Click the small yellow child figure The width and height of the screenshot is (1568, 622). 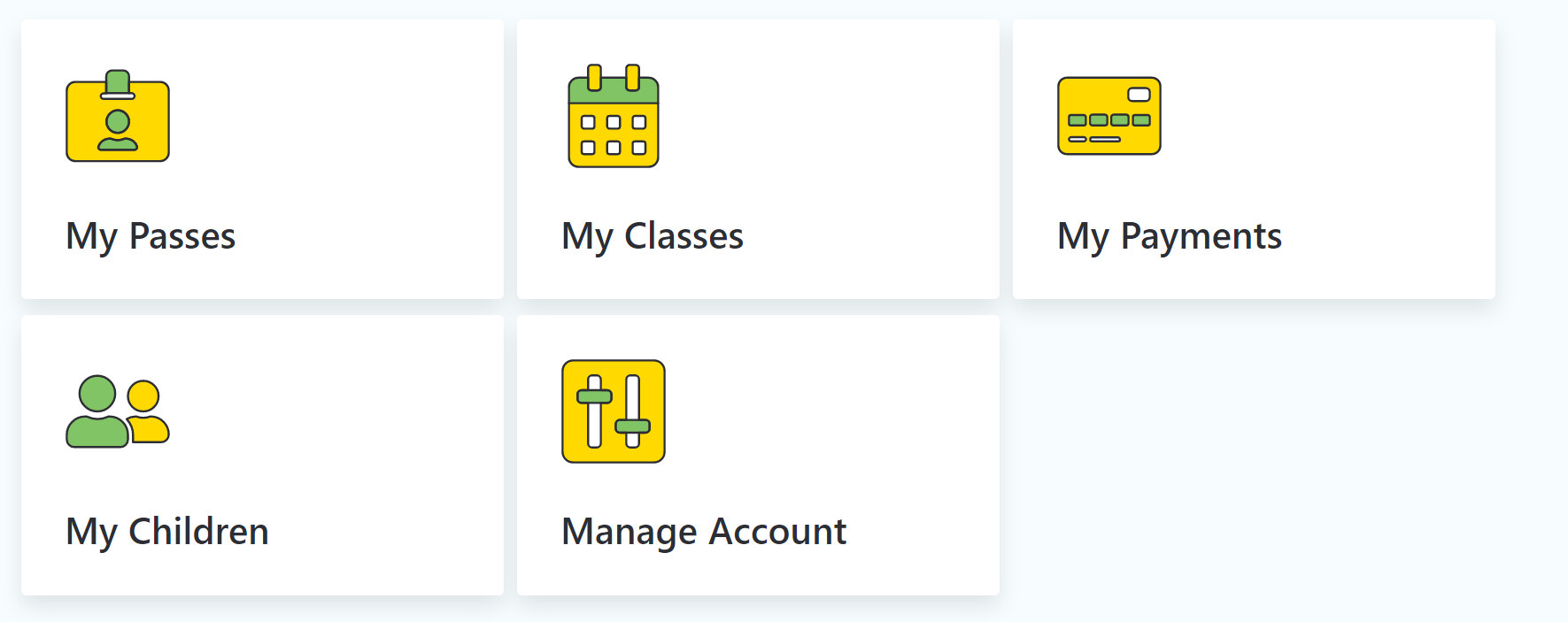(x=147, y=411)
